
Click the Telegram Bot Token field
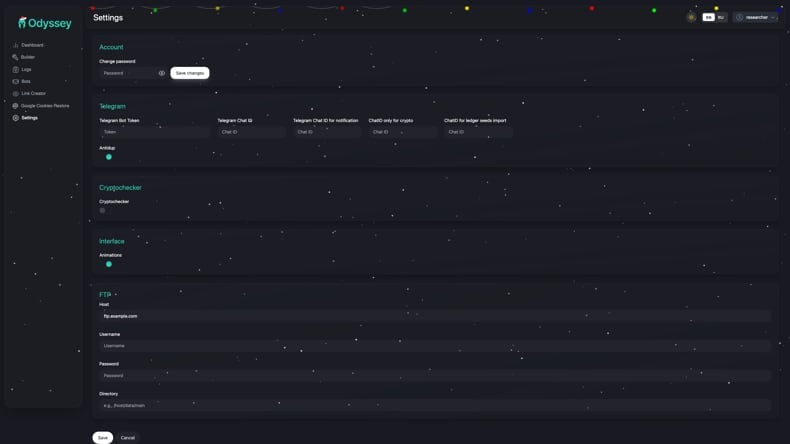coord(154,132)
